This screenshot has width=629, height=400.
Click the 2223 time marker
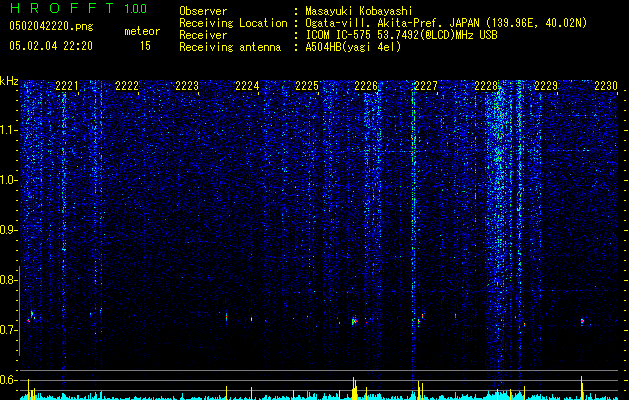(187, 86)
